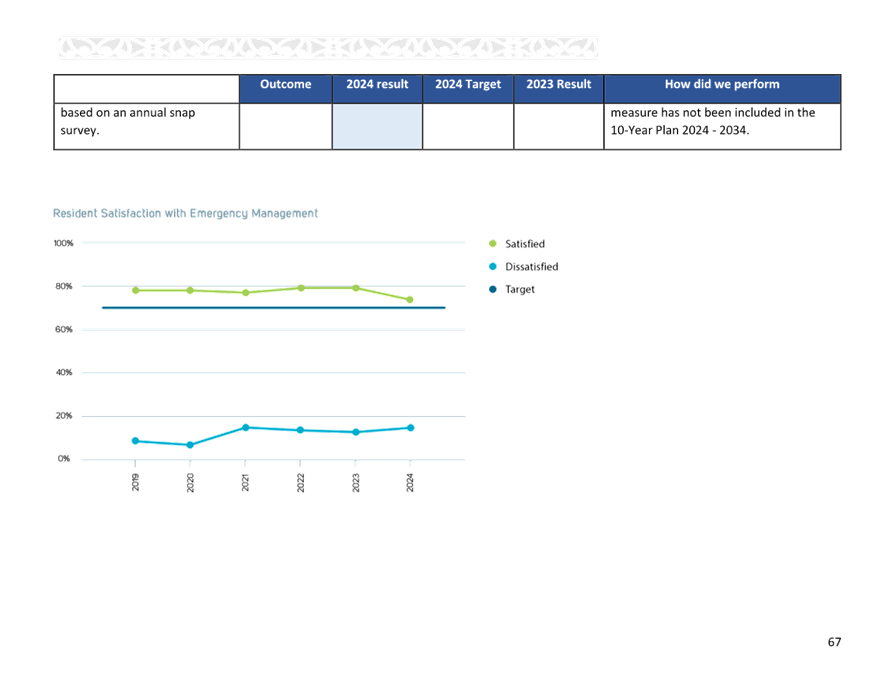Click the Satisfied data point for 2021
Viewport: 894px width, 675px height.
point(246,292)
